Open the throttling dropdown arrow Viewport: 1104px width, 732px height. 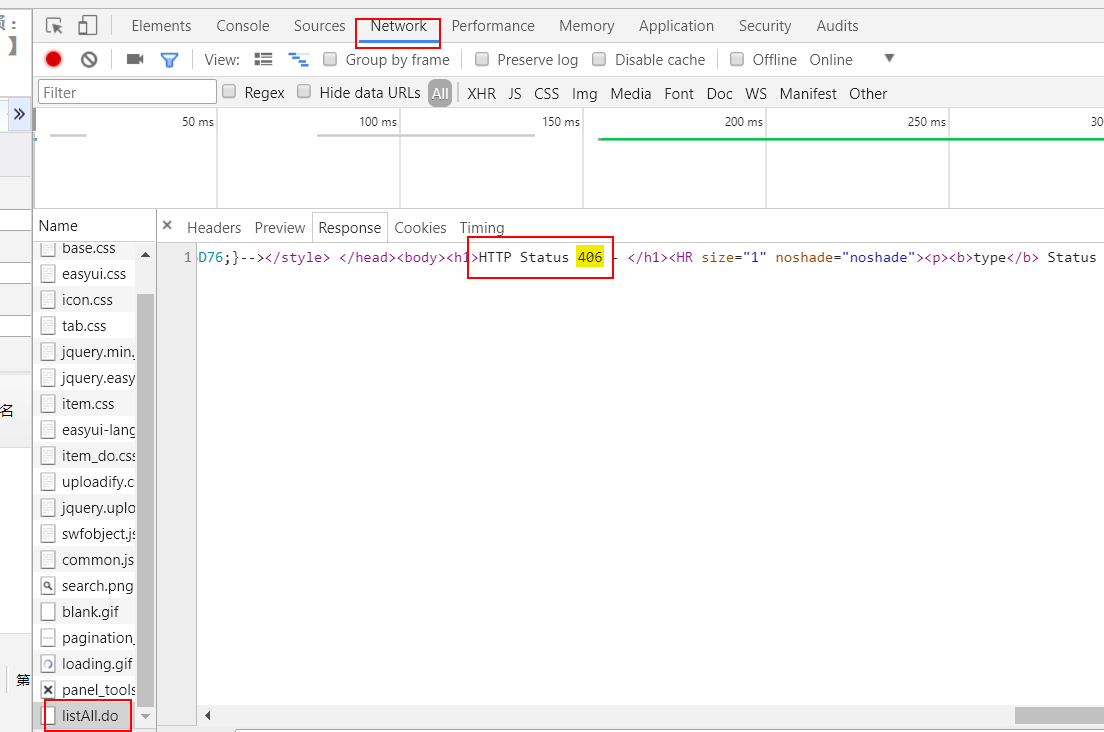889,58
